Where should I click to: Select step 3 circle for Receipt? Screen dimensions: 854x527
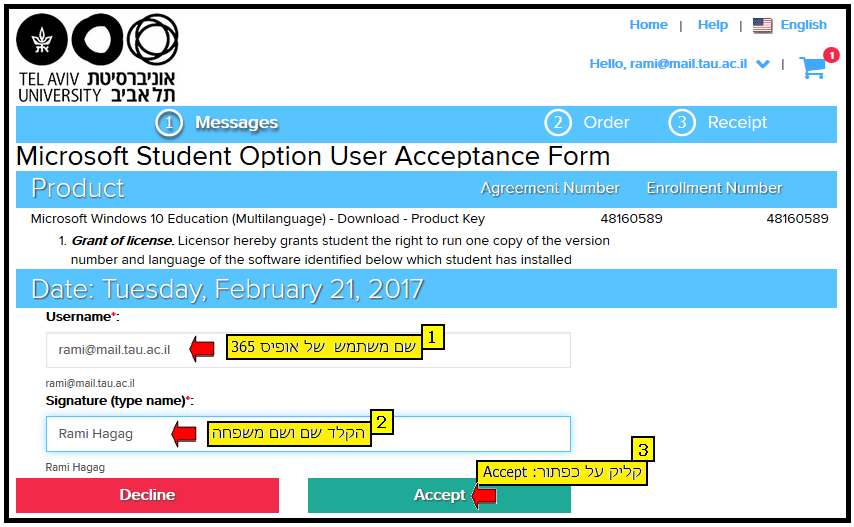coord(682,123)
